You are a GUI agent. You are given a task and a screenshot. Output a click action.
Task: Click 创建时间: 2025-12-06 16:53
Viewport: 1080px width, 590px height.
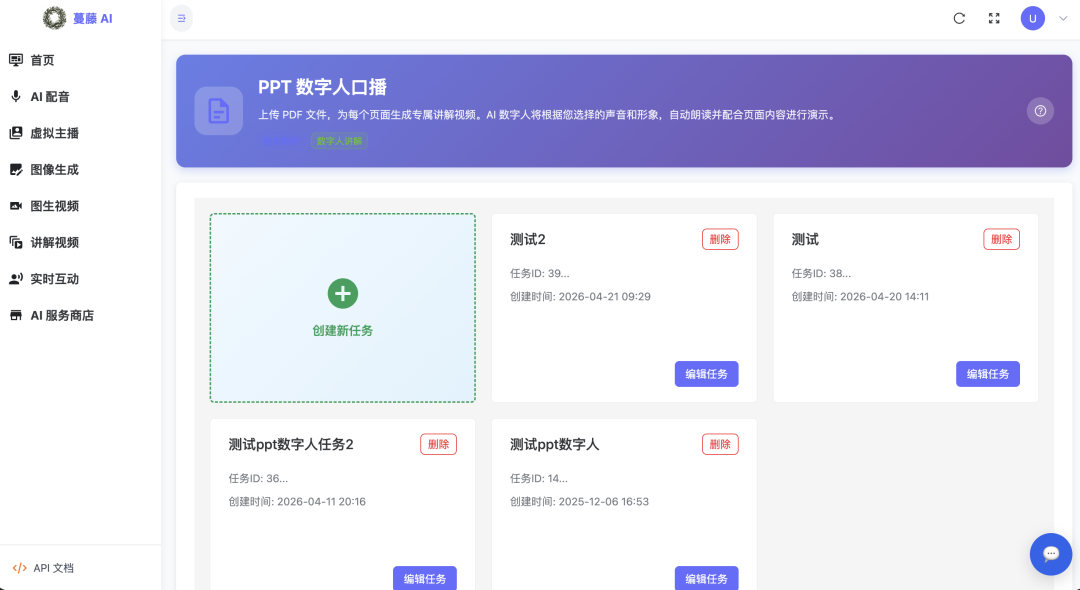click(x=579, y=502)
